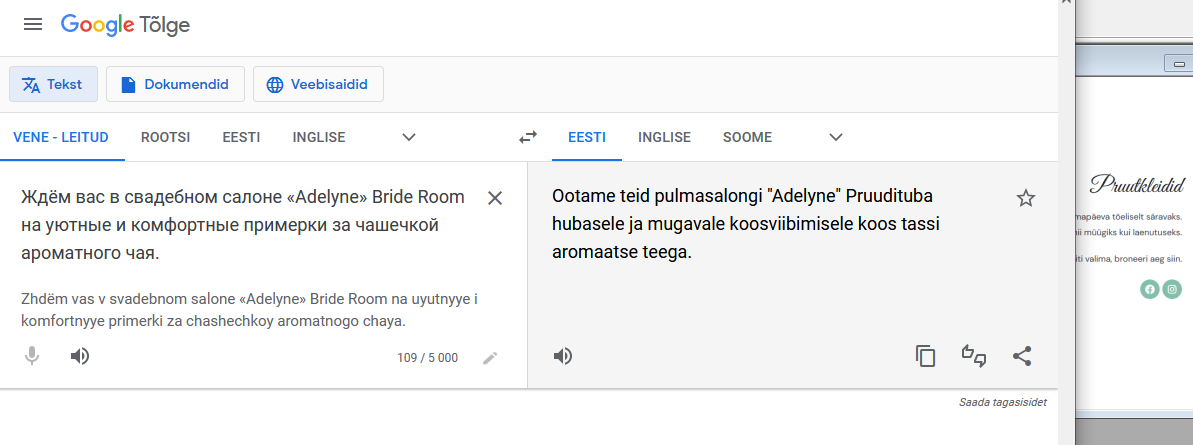
Task: Switch to Veebisaidid translation mode
Action: [318, 84]
